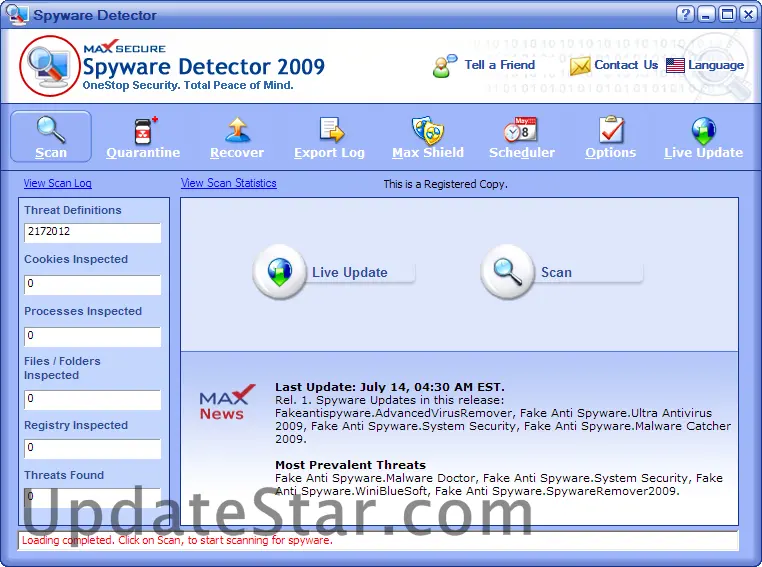Viewport: 762px width, 567px height.
Task: Select the Recover toolbar label
Action: (237, 153)
